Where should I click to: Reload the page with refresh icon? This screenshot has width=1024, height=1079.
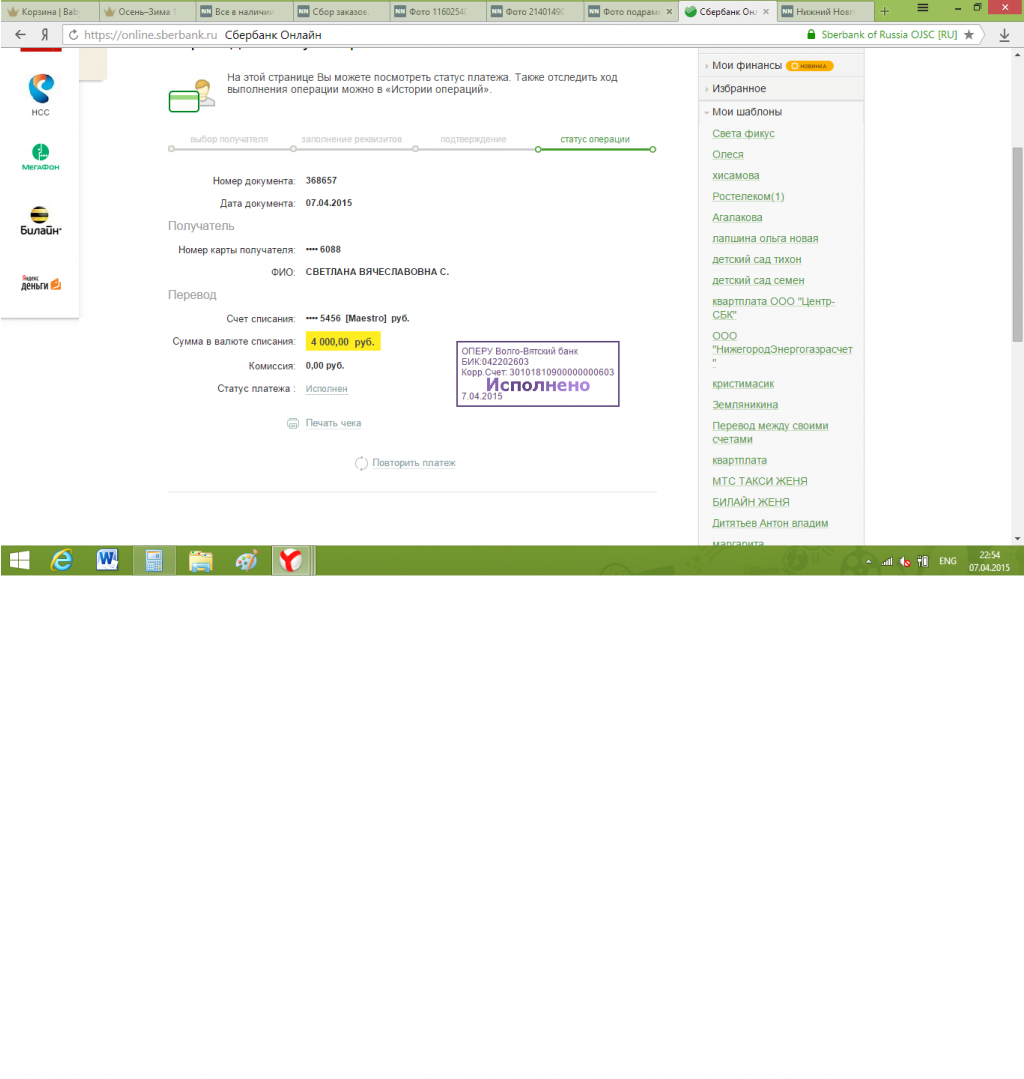tap(73, 34)
